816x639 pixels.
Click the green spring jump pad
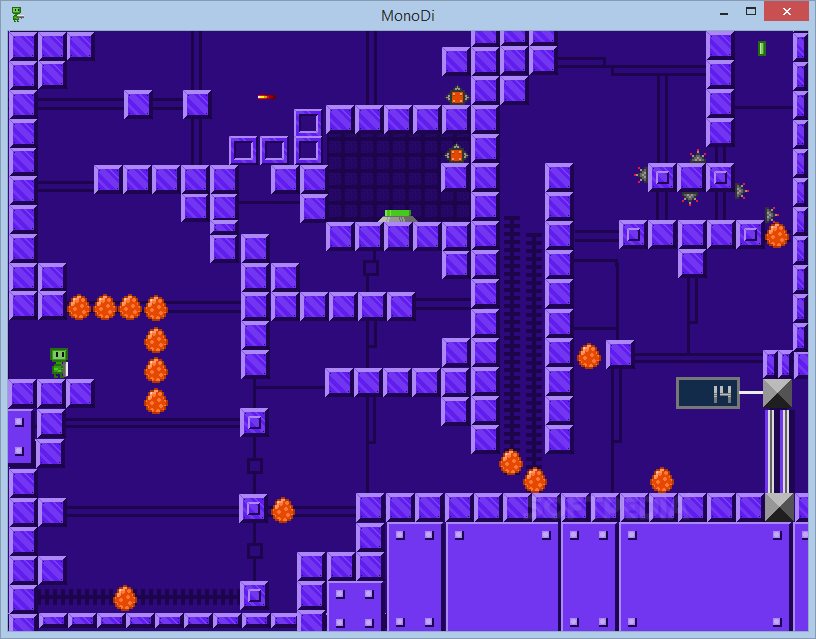tap(398, 216)
